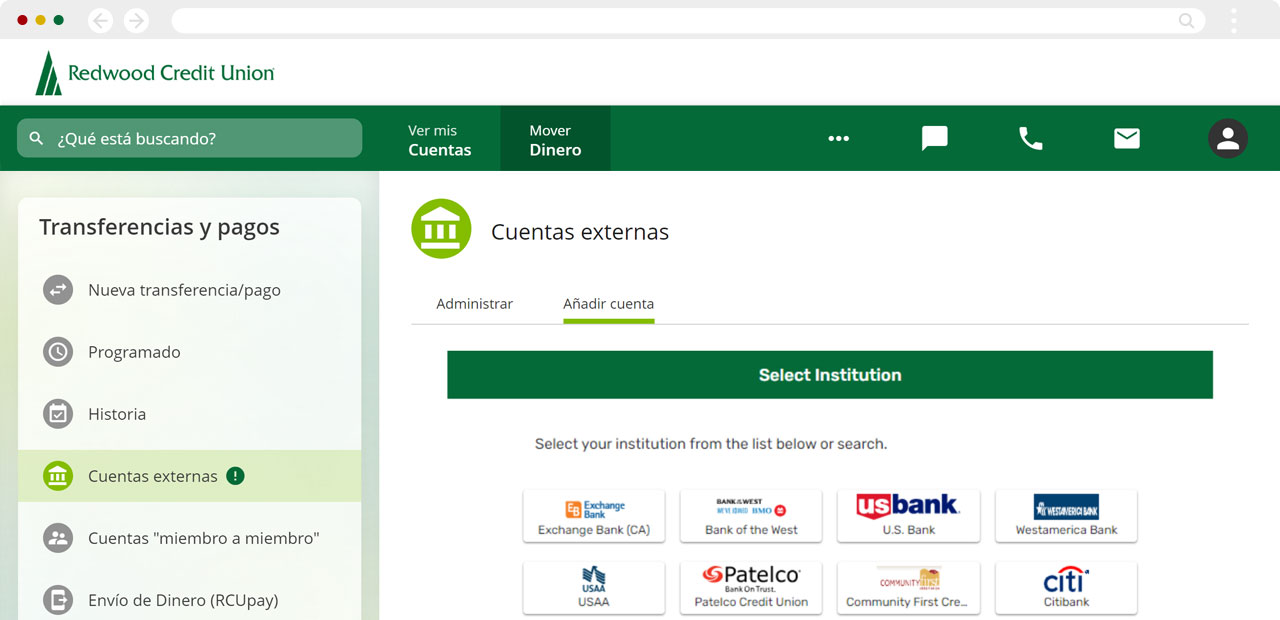Screen dimensions: 1280x620
Task: Click the miembro a miembro people icon
Action: point(58,538)
